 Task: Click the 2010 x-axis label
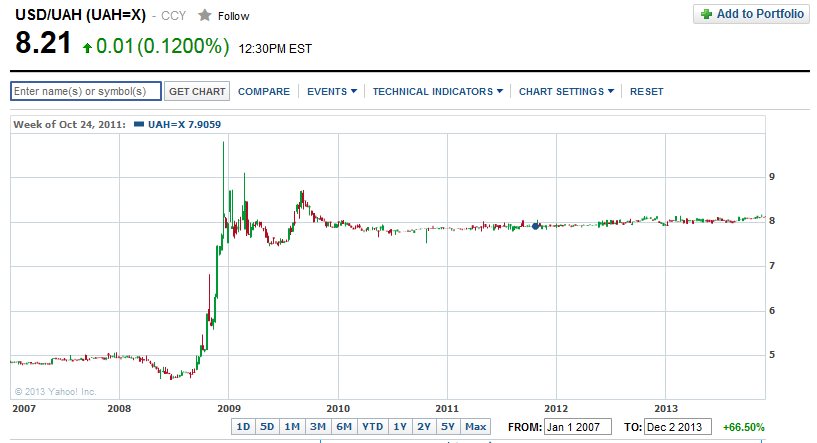[x=338, y=408]
